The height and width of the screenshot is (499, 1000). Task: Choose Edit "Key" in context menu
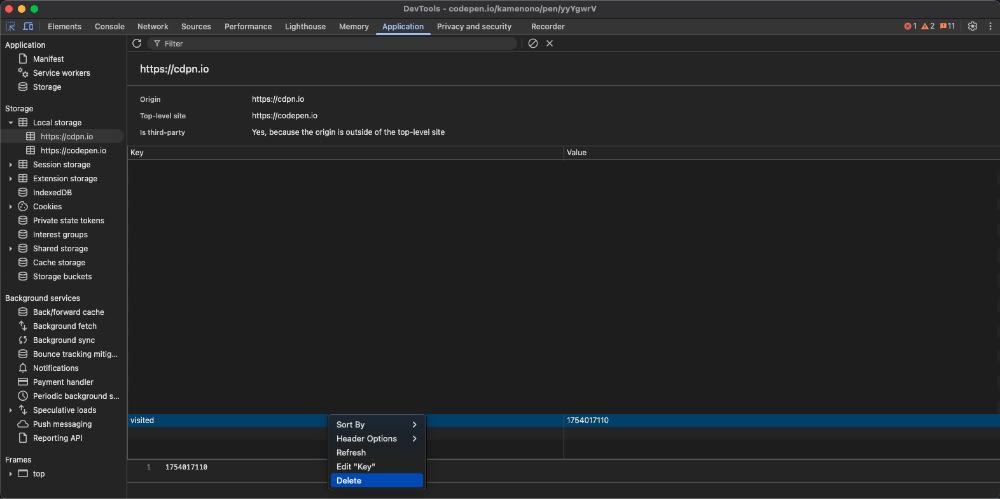point(377,467)
